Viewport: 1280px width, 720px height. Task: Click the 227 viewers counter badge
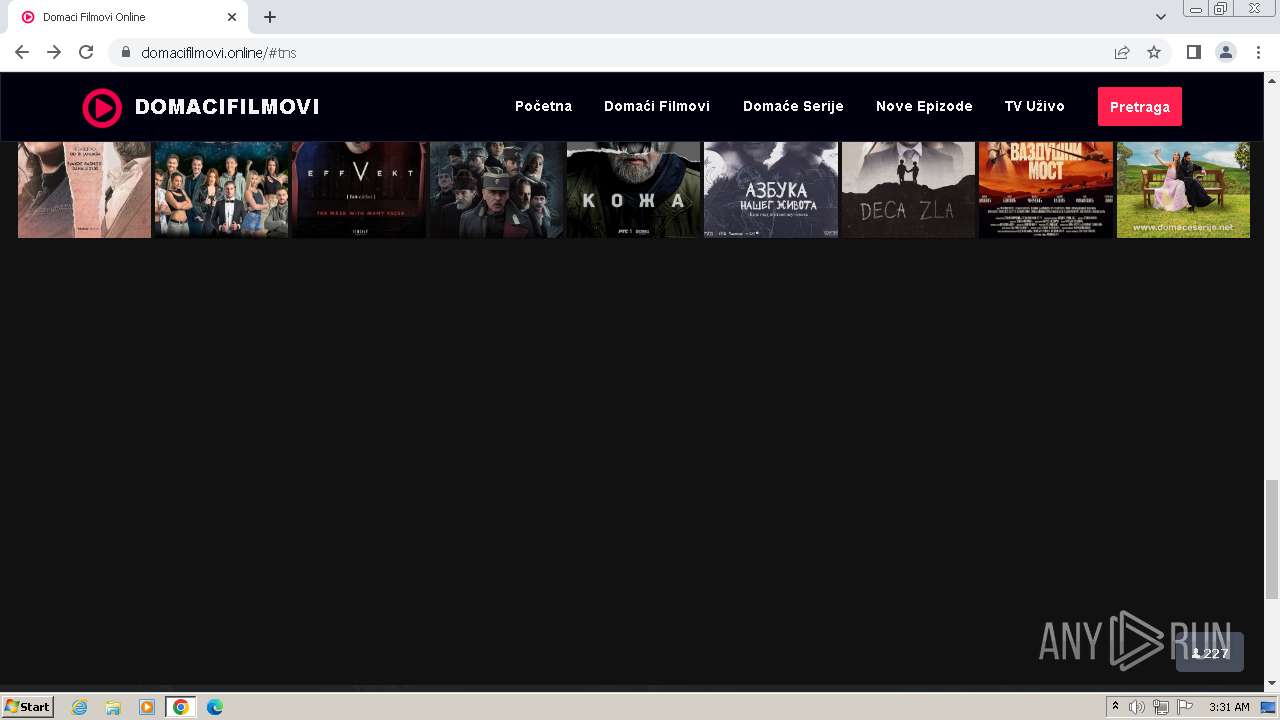[1210, 653]
